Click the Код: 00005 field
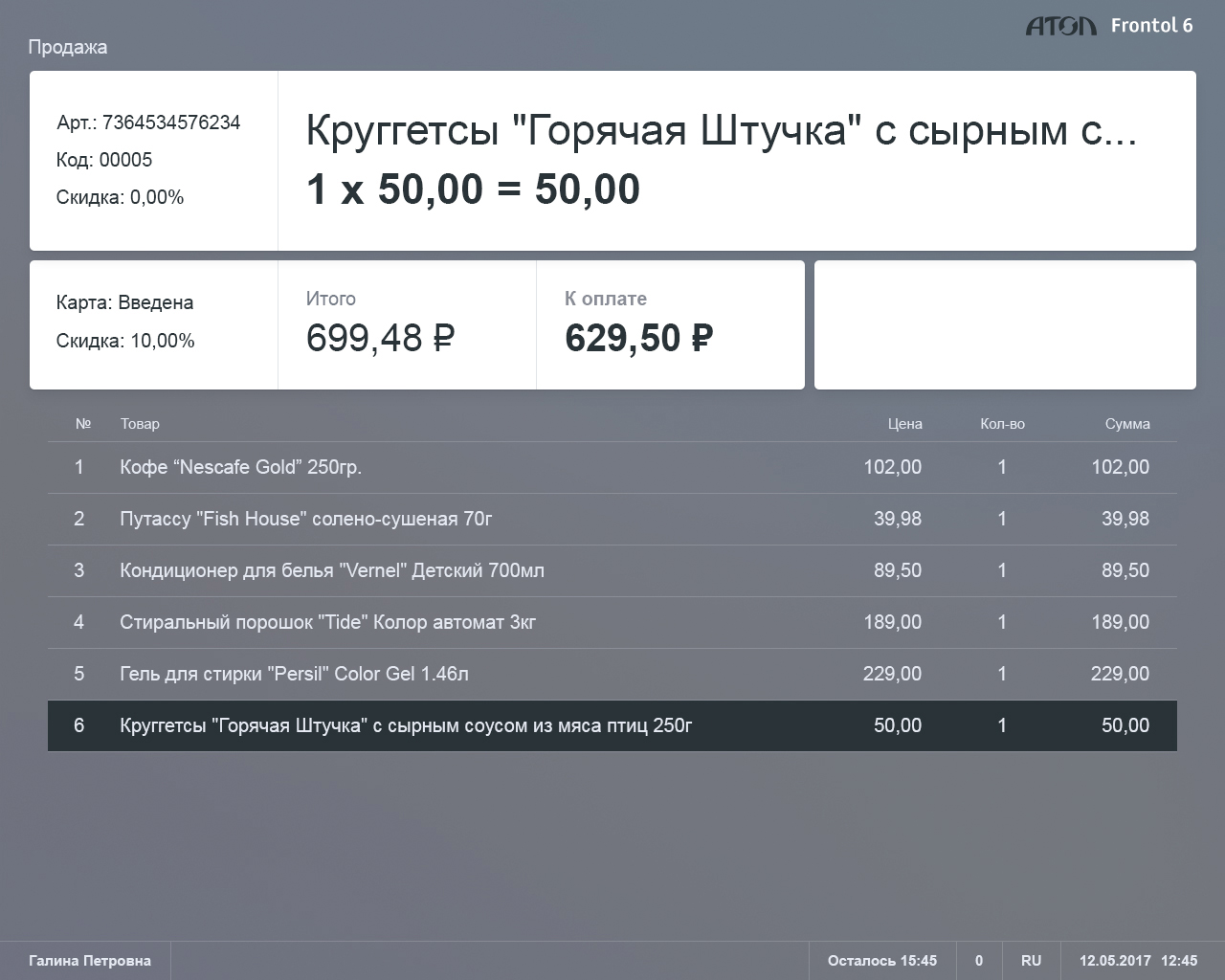 coord(104,160)
